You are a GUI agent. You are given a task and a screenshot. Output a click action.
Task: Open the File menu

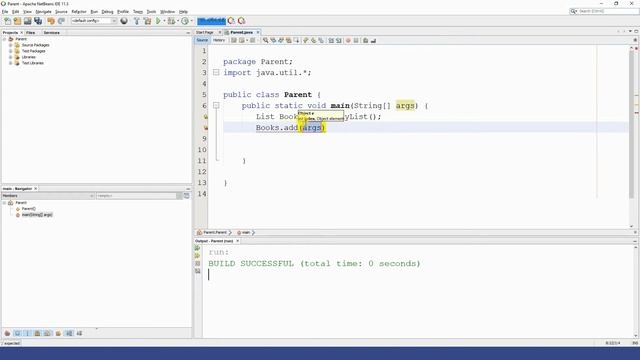[5, 12]
